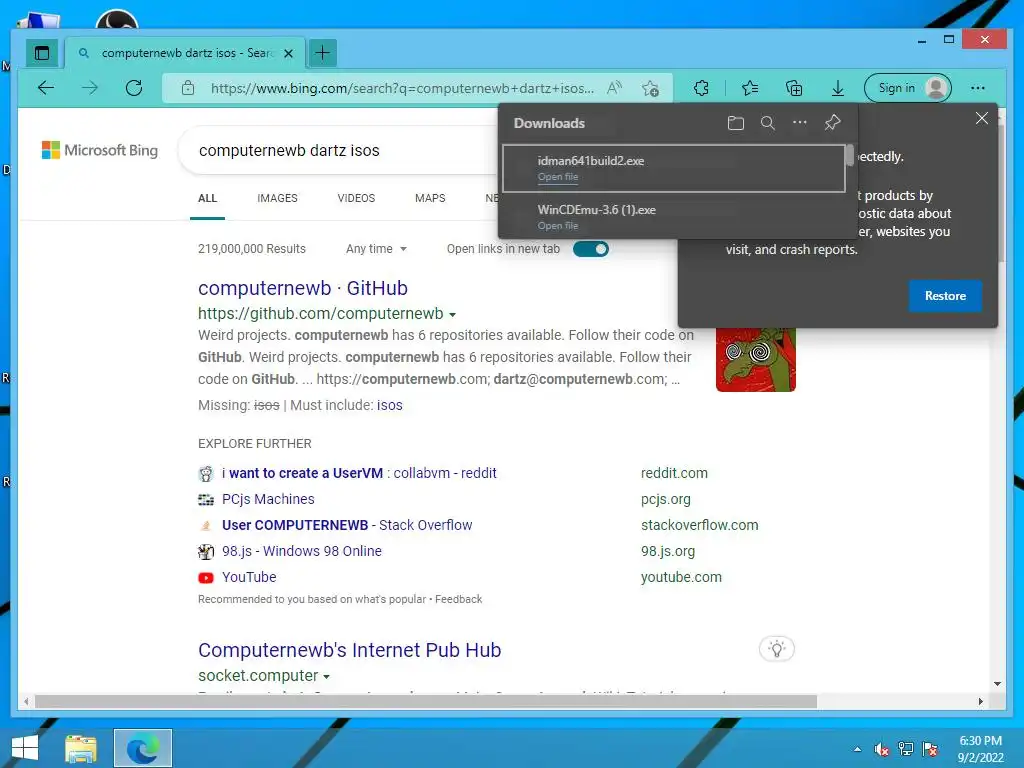Sign in to Edge profile
This screenshot has width=1024, height=768.
tap(908, 88)
